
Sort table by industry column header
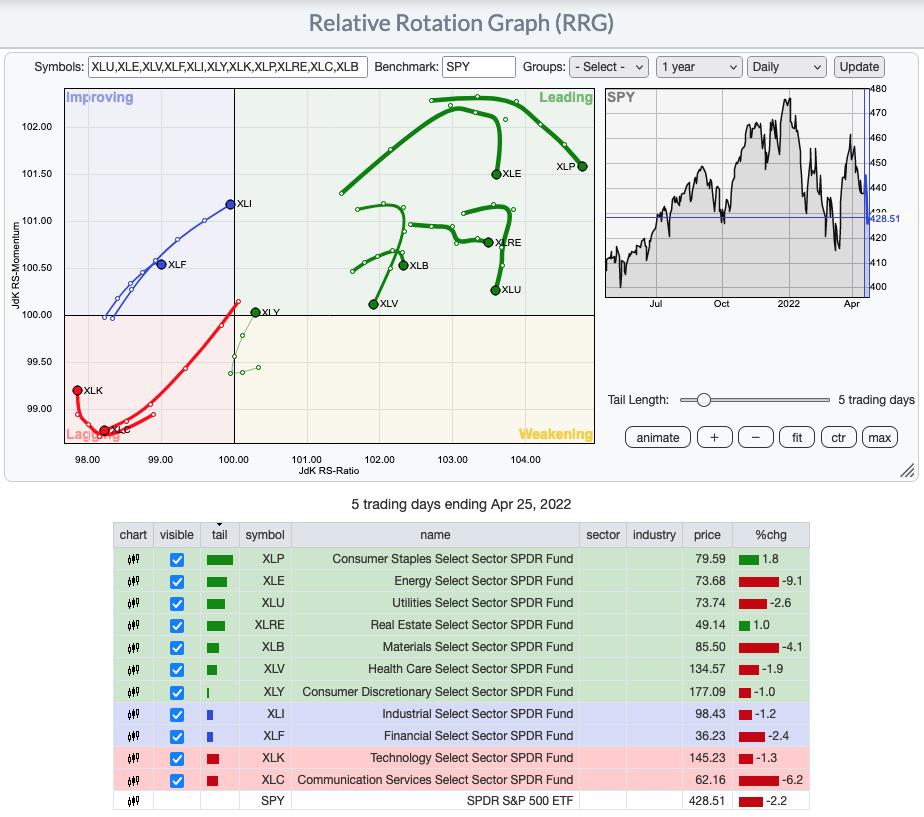654,535
